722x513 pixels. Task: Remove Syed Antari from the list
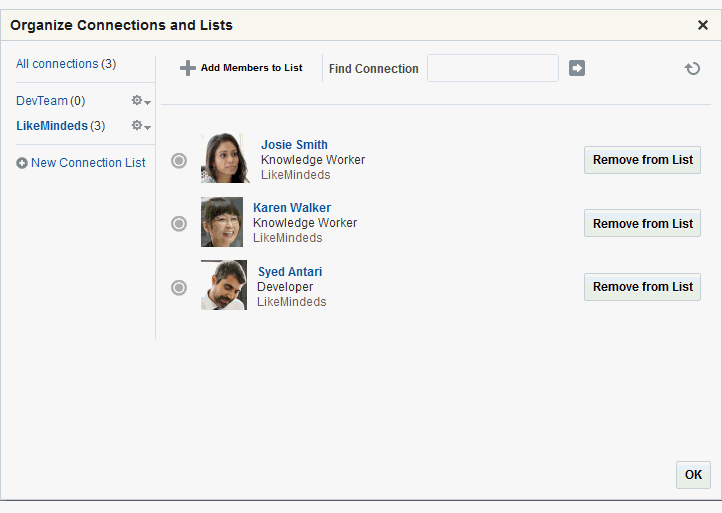coord(642,287)
